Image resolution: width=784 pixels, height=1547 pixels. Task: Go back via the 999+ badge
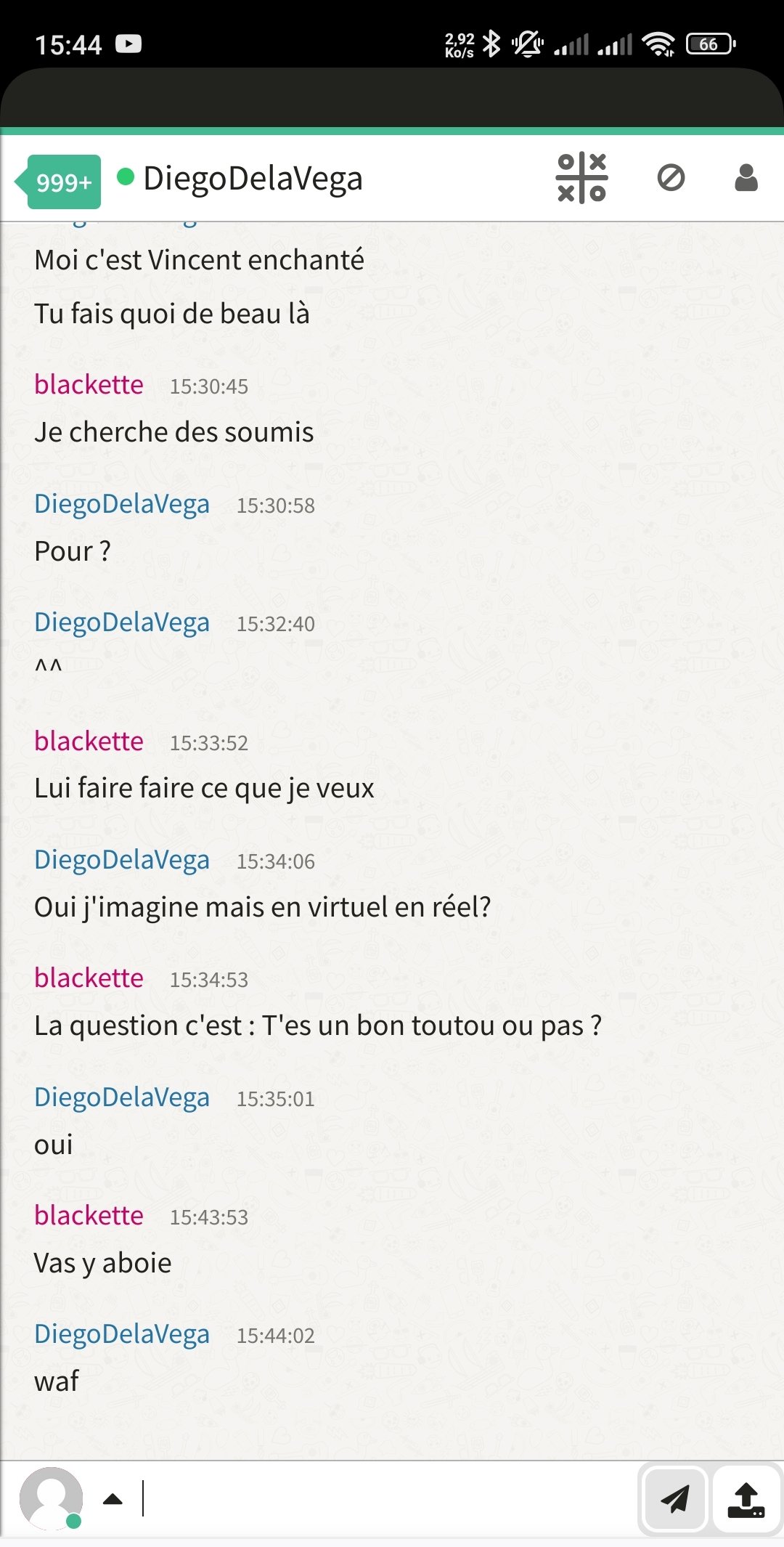point(58,182)
